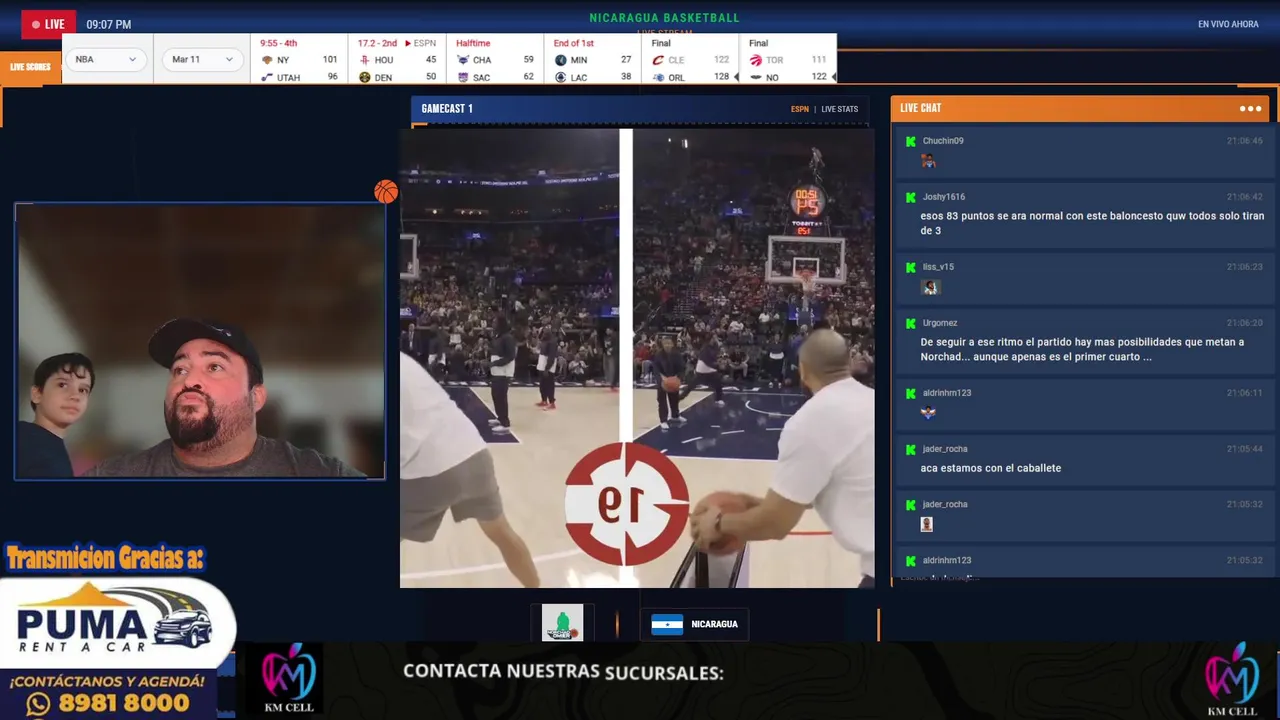1280x720 pixels.
Task: Open the username on the 21:06:11 message
Action: (947, 393)
